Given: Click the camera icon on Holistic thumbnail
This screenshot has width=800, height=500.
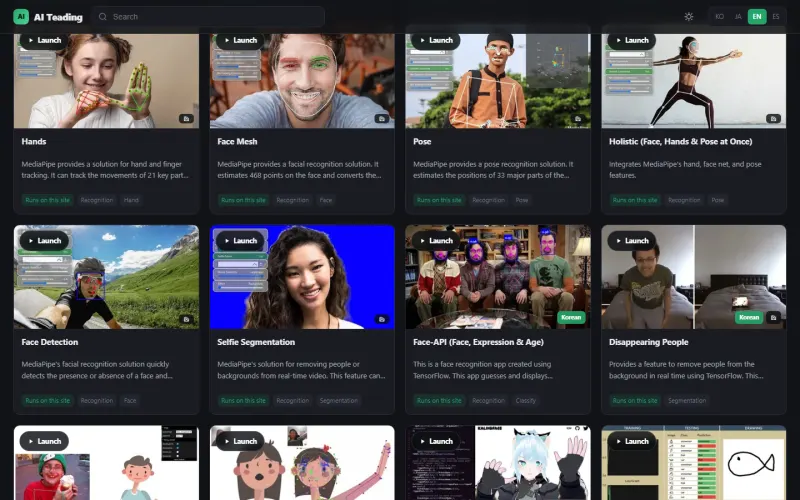Looking at the screenshot, I should pyautogui.click(x=773, y=118).
